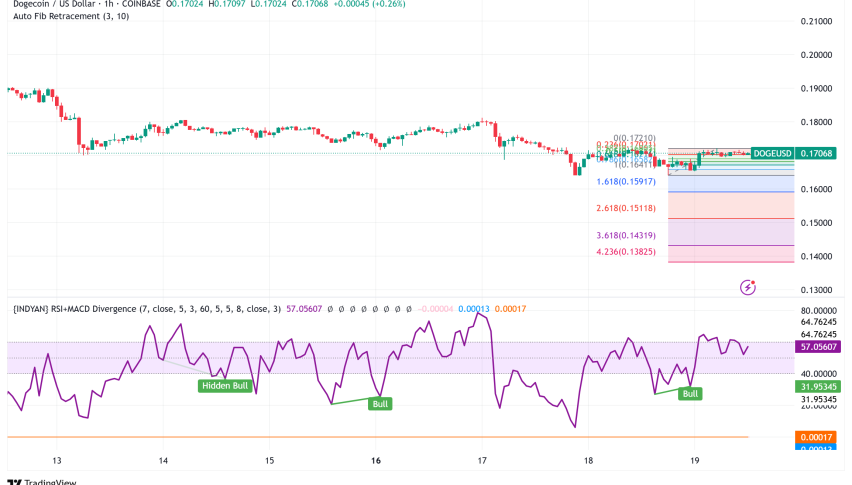The image size is (852, 485).
Task: Click date 13 on the time axis
Action: (x=57, y=461)
